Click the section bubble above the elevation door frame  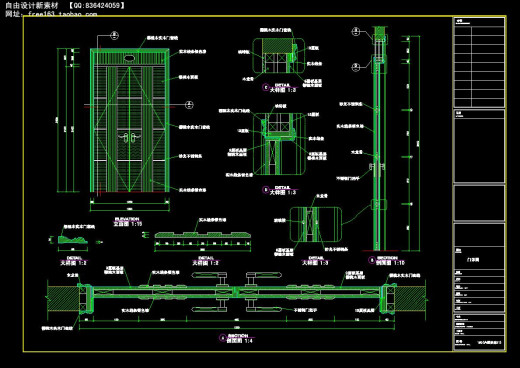tap(114, 35)
